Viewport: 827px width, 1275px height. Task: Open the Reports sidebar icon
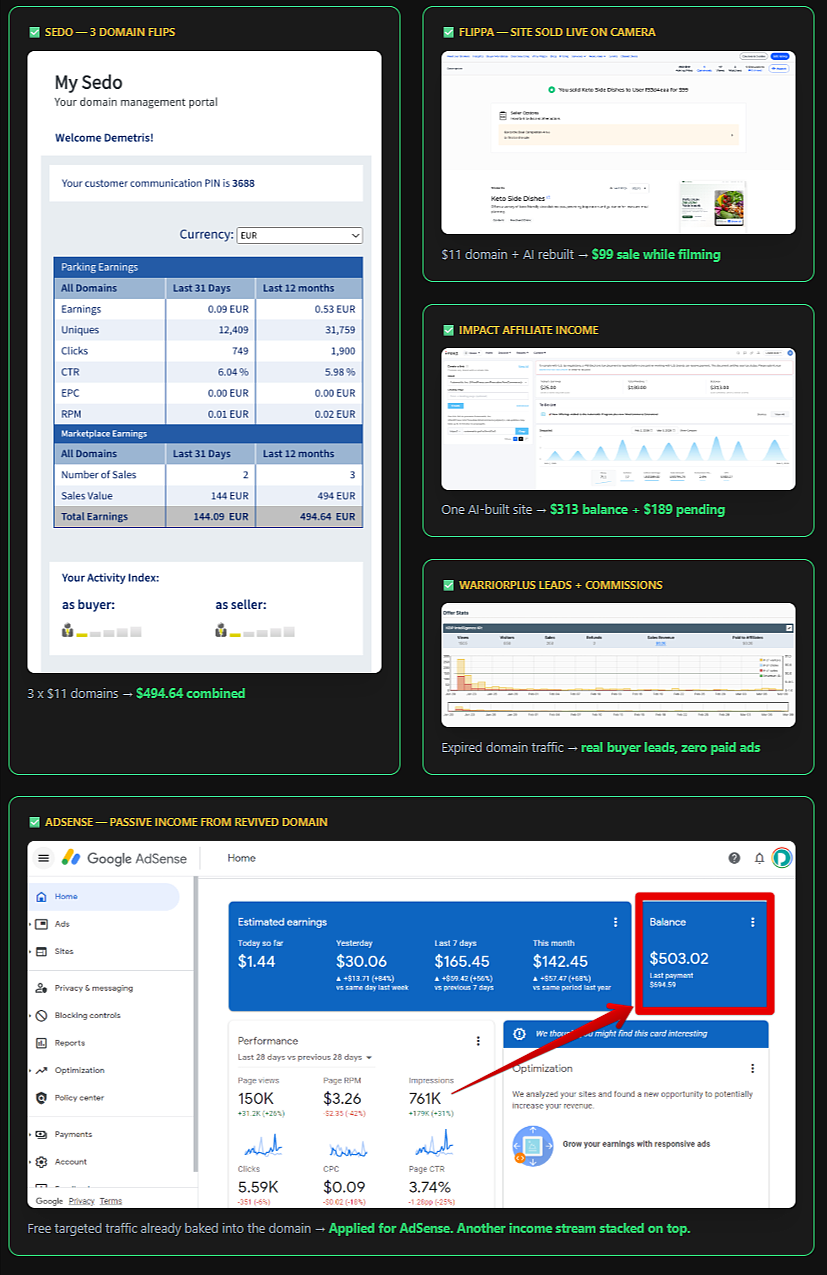[41, 1043]
